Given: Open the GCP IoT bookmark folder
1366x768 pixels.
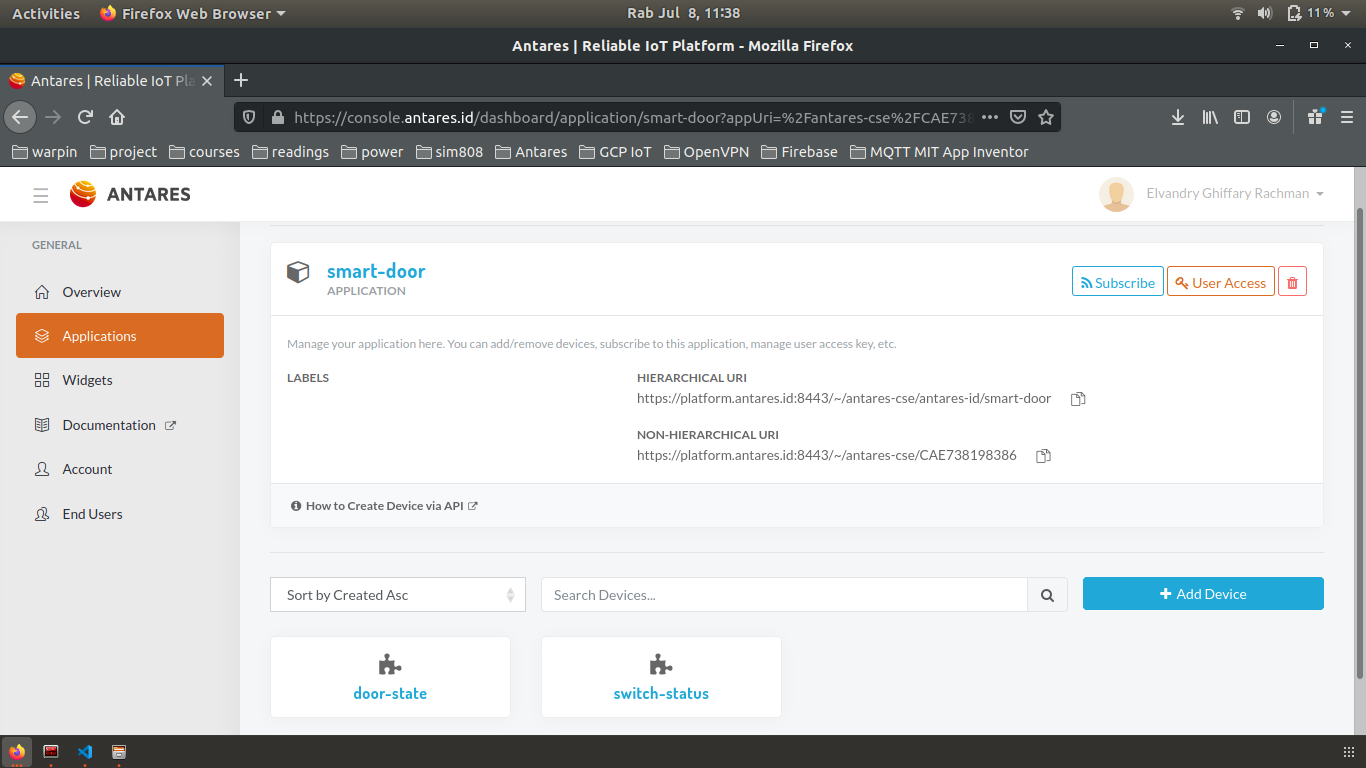Looking at the screenshot, I should pos(615,152).
